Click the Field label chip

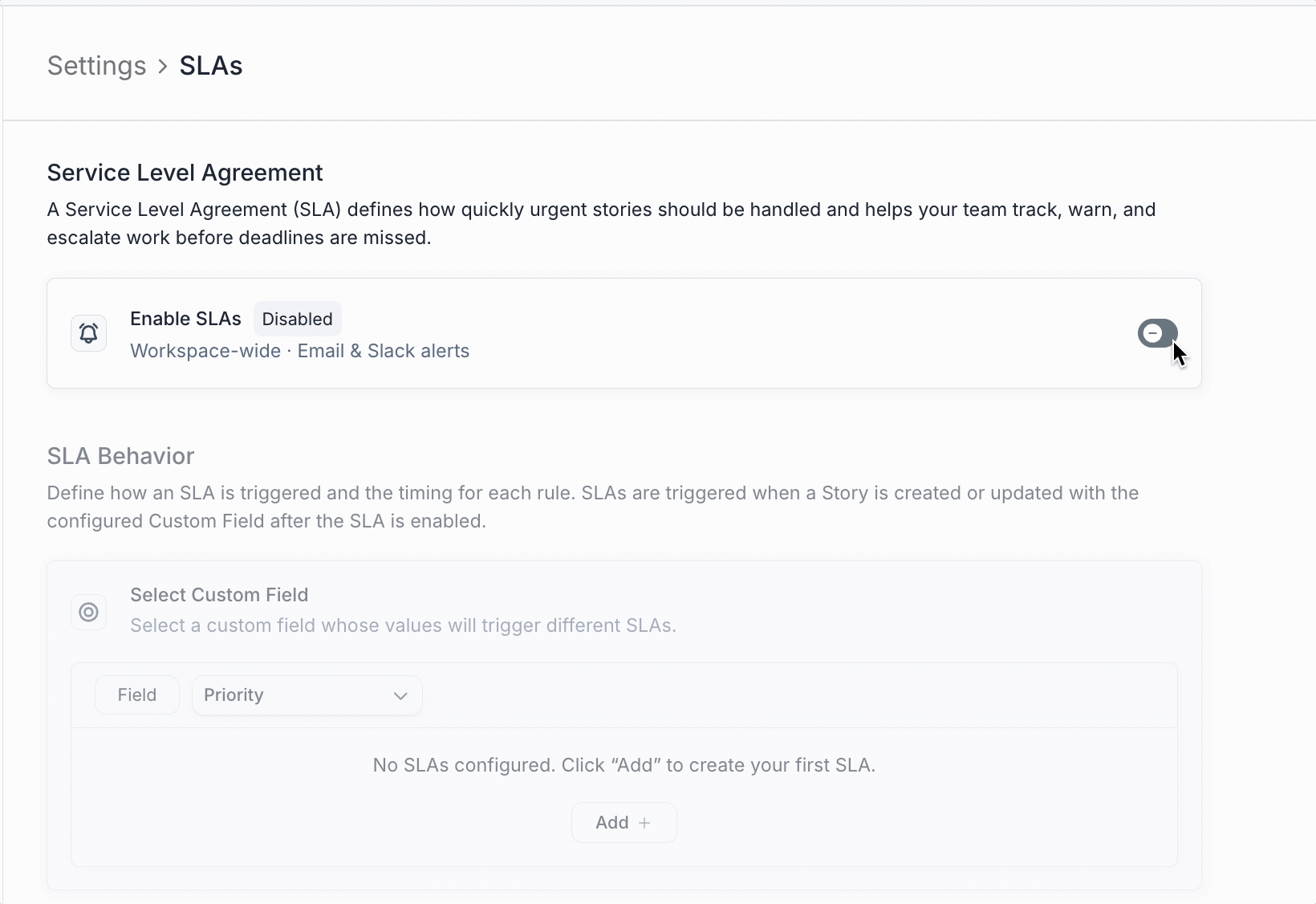[x=136, y=695]
